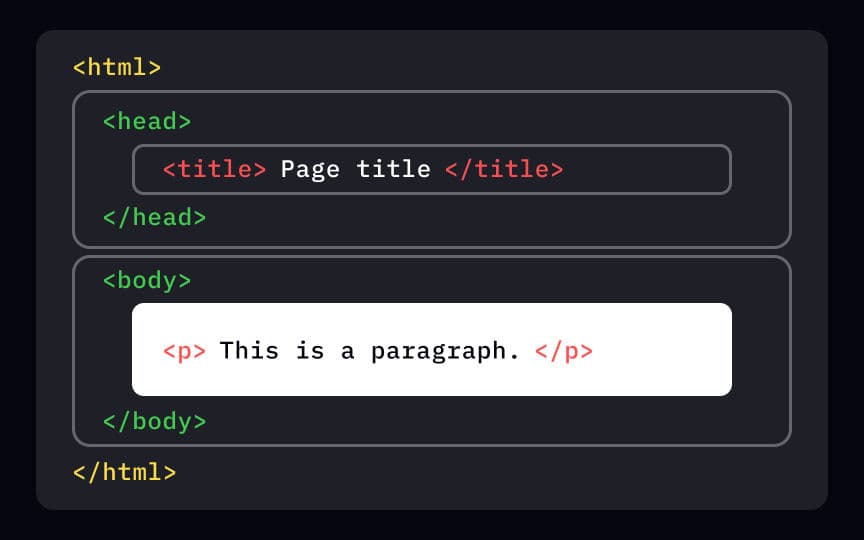864x540 pixels.
Task: Select the green closing </body> tag
Action: point(155,421)
